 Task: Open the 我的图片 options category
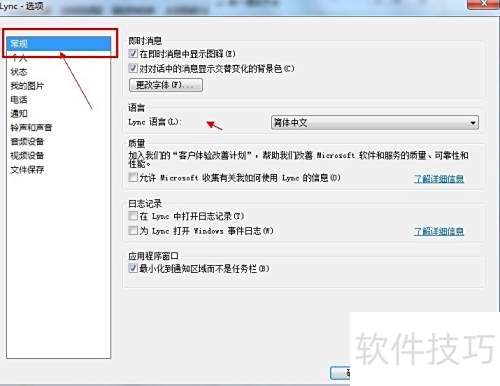tap(27, 86)
